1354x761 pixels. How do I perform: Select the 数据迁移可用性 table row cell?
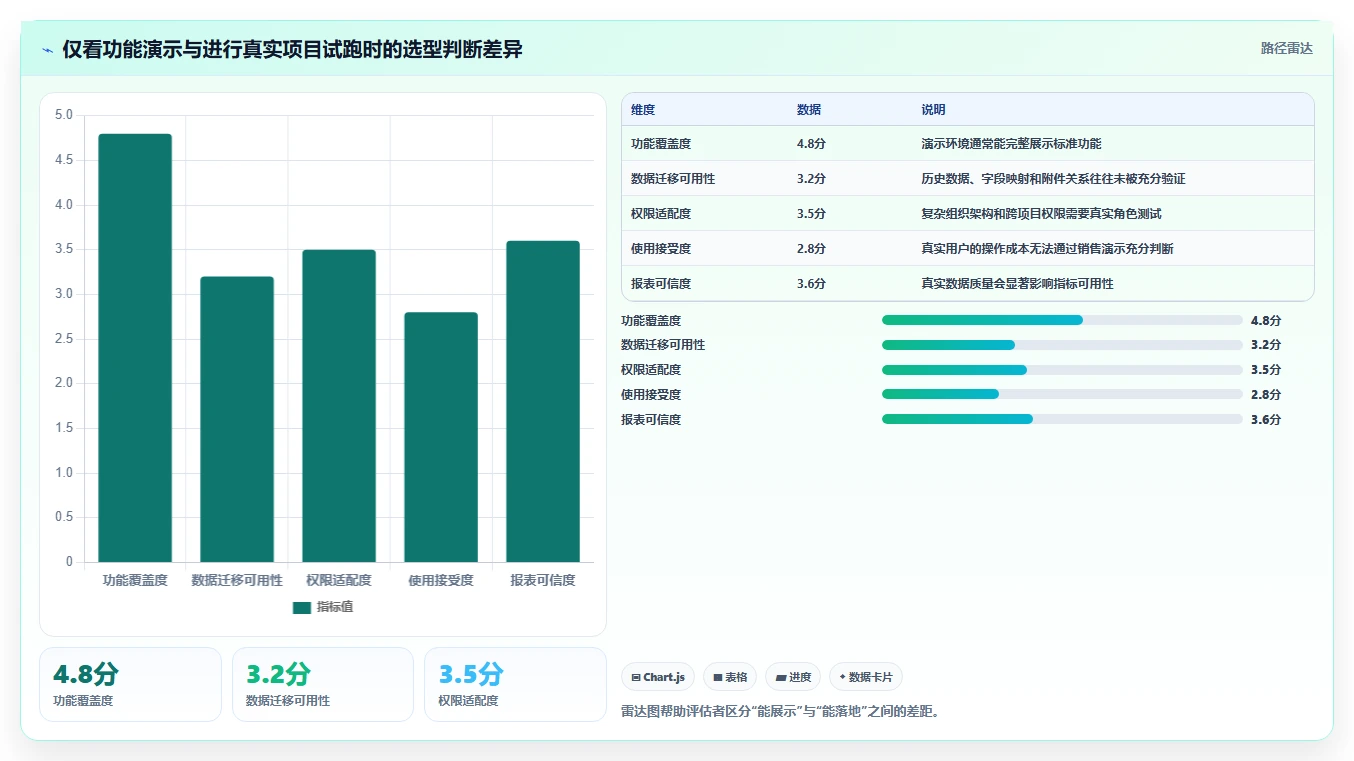[673, 179]
